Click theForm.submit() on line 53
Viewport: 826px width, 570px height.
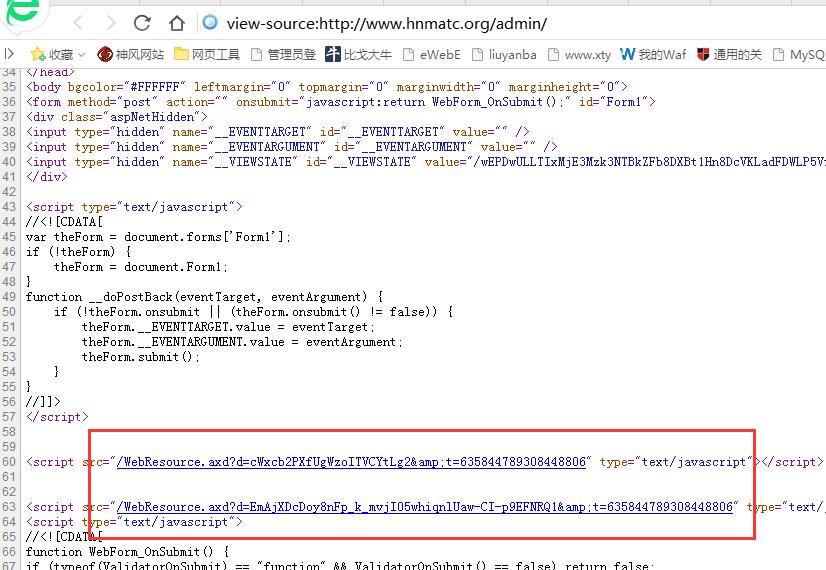[x=141, y=357]
